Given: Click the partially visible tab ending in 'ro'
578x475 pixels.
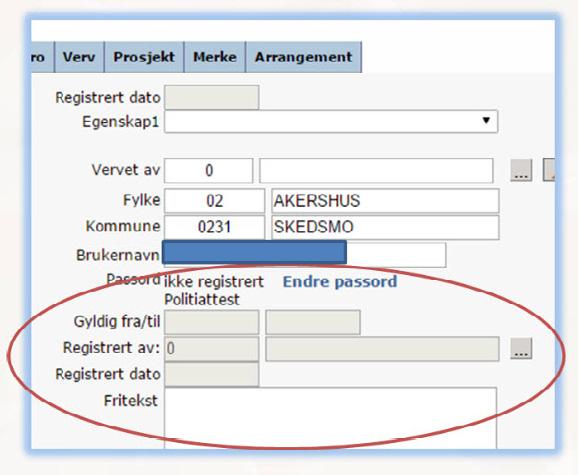Looking at the screenshot, I should pyautogui.click(x=42, y=57).
